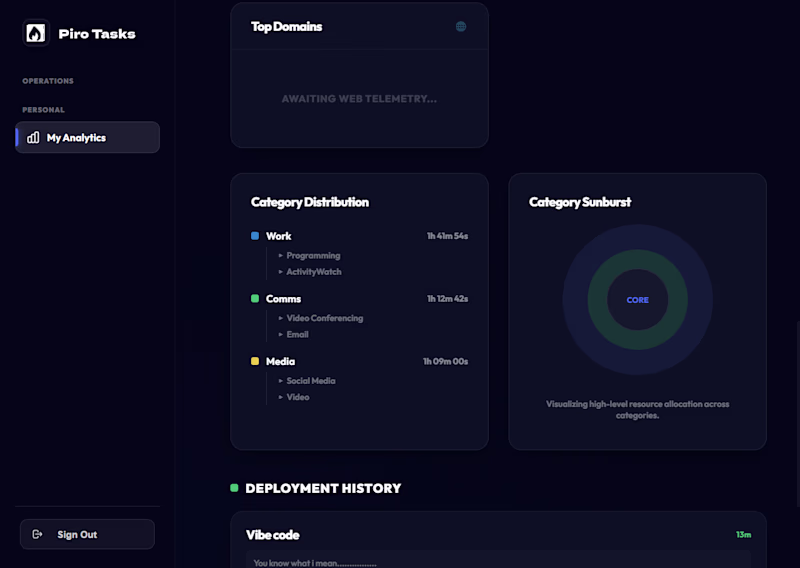
Task: Click the green Deployment History status dot
Action: [x=234, y=488]
